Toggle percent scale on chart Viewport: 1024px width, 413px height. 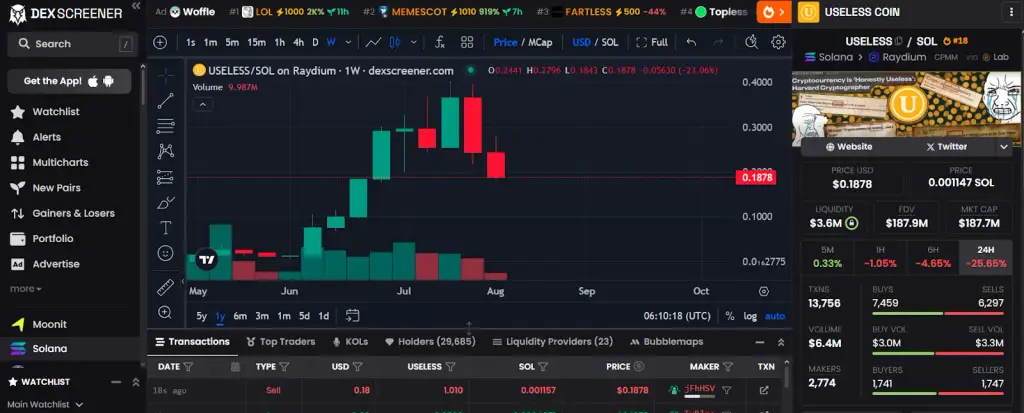(729, 316)
